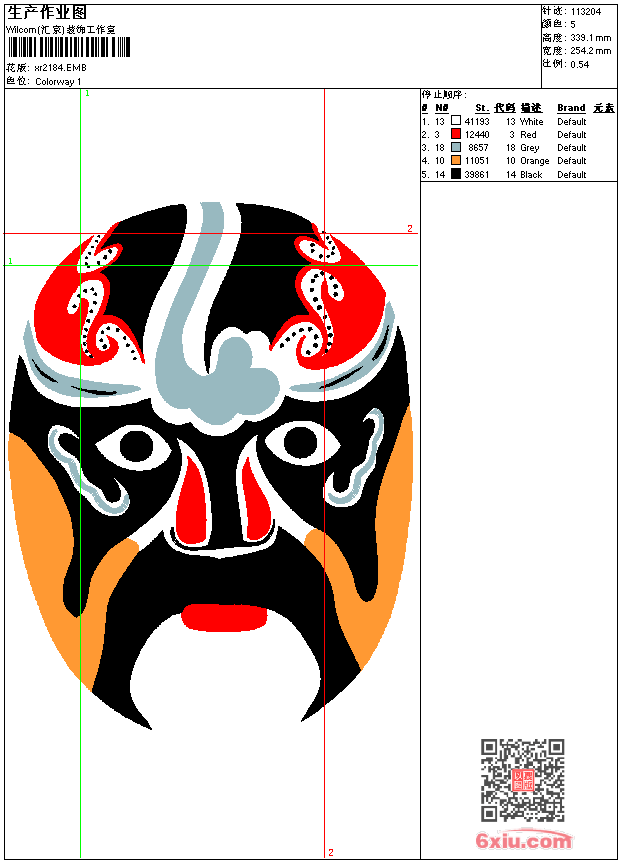The height and width of the screenshot is (860, 620).
Task: Click the opera mask embroidery design preview
Action: pos(210,465)
